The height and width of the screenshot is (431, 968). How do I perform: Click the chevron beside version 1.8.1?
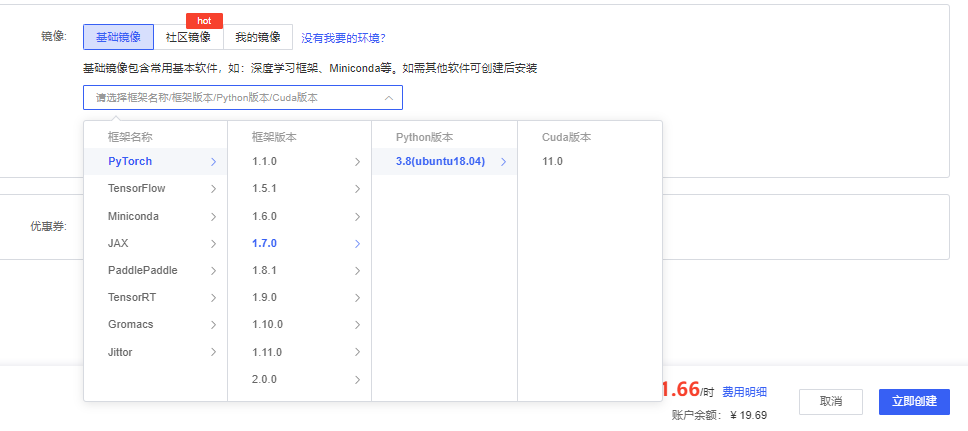coord(357,271)
